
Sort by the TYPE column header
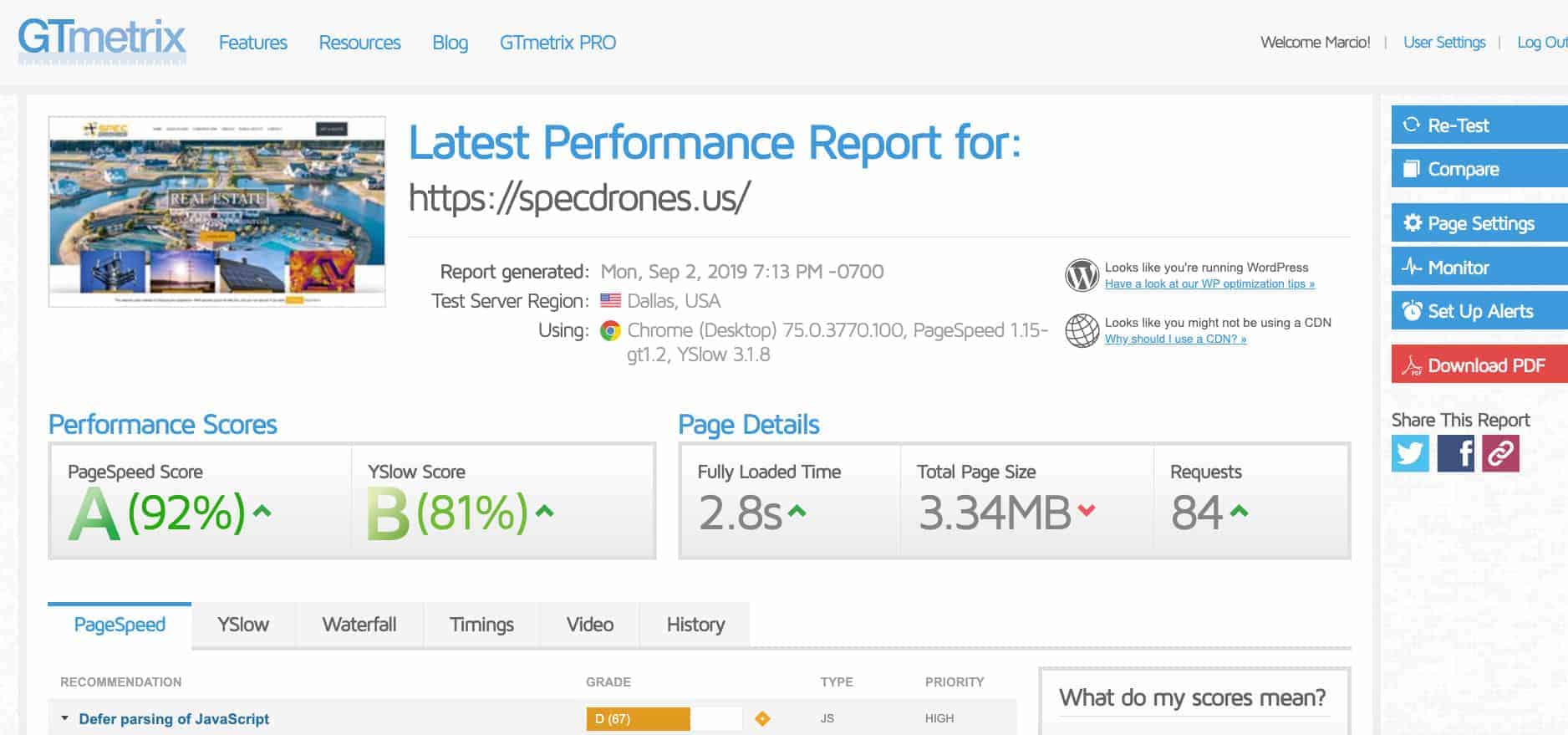pyautogui.click(x=837, y=682)
